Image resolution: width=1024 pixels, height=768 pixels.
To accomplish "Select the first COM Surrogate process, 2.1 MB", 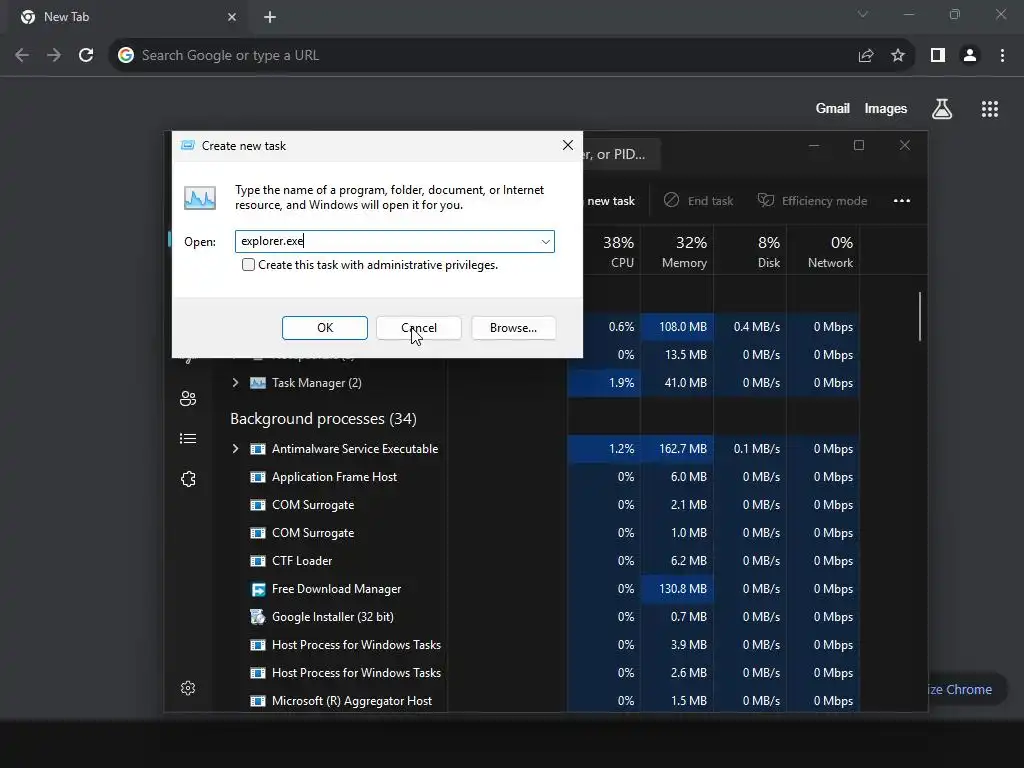I will click(313, 505).
